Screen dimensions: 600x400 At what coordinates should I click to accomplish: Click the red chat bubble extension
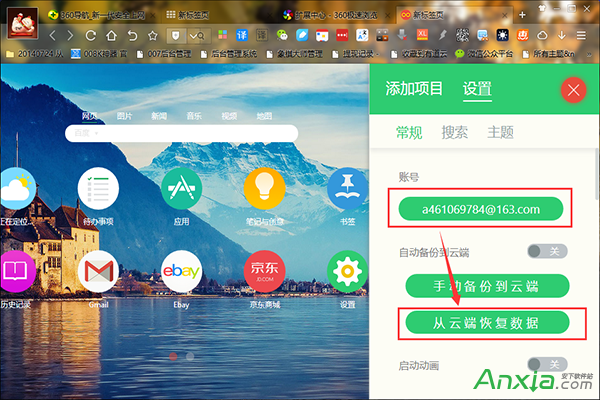click(x=342, y=35)
